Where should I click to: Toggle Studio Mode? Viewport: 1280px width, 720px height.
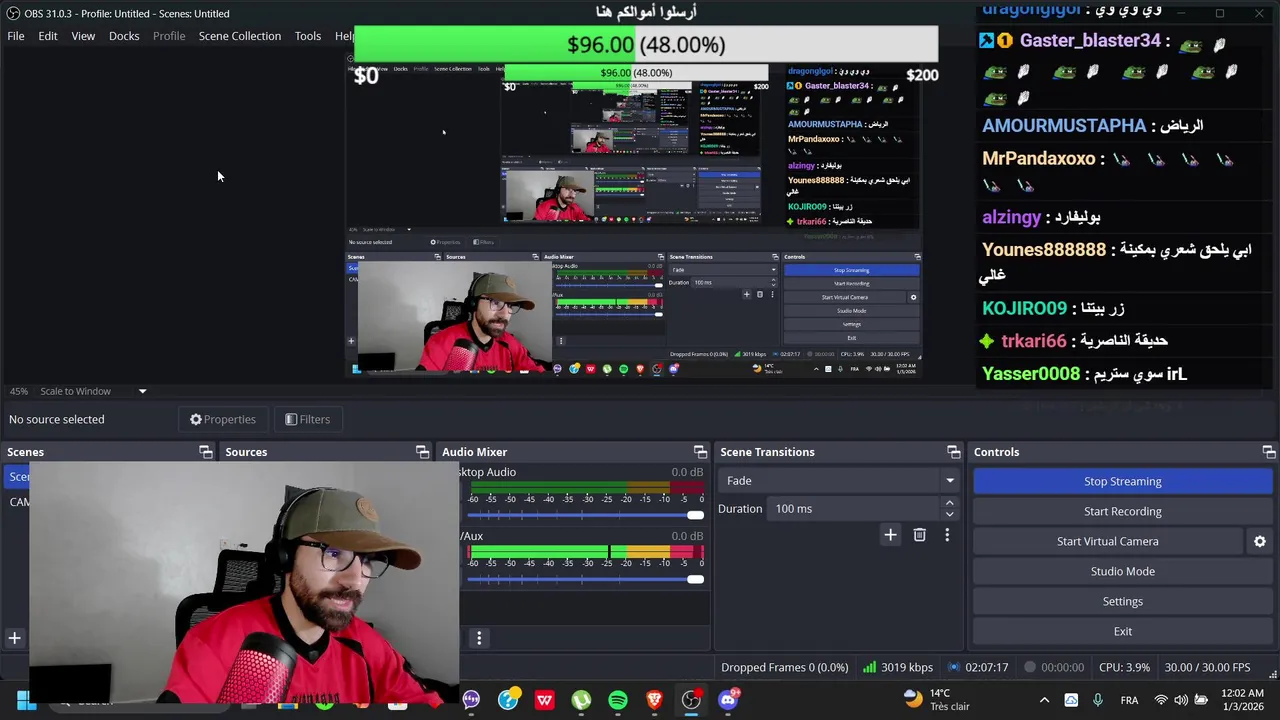(x=1122, y=571)
